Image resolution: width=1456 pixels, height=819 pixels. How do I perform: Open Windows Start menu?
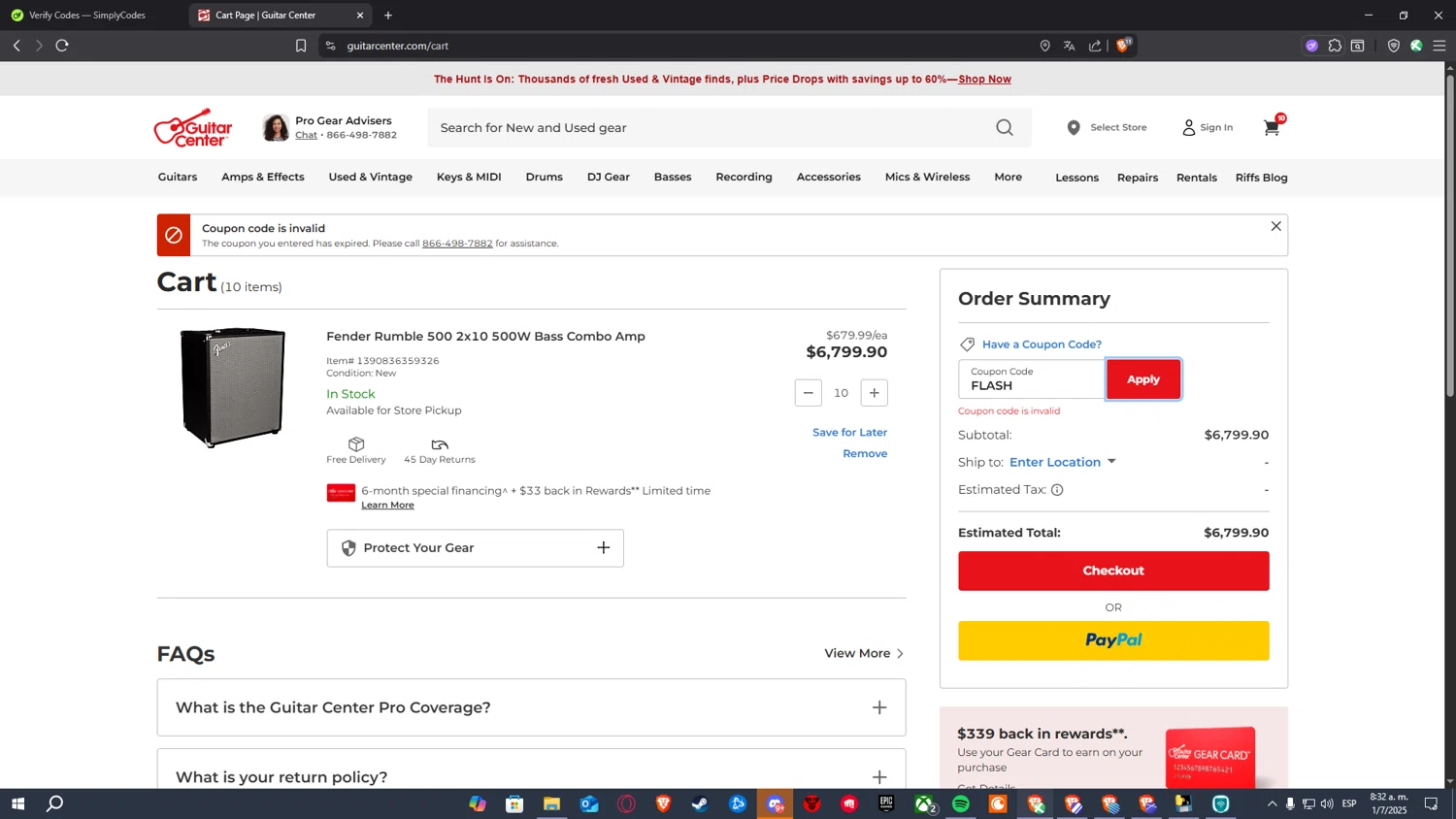(x=17, y=803)
